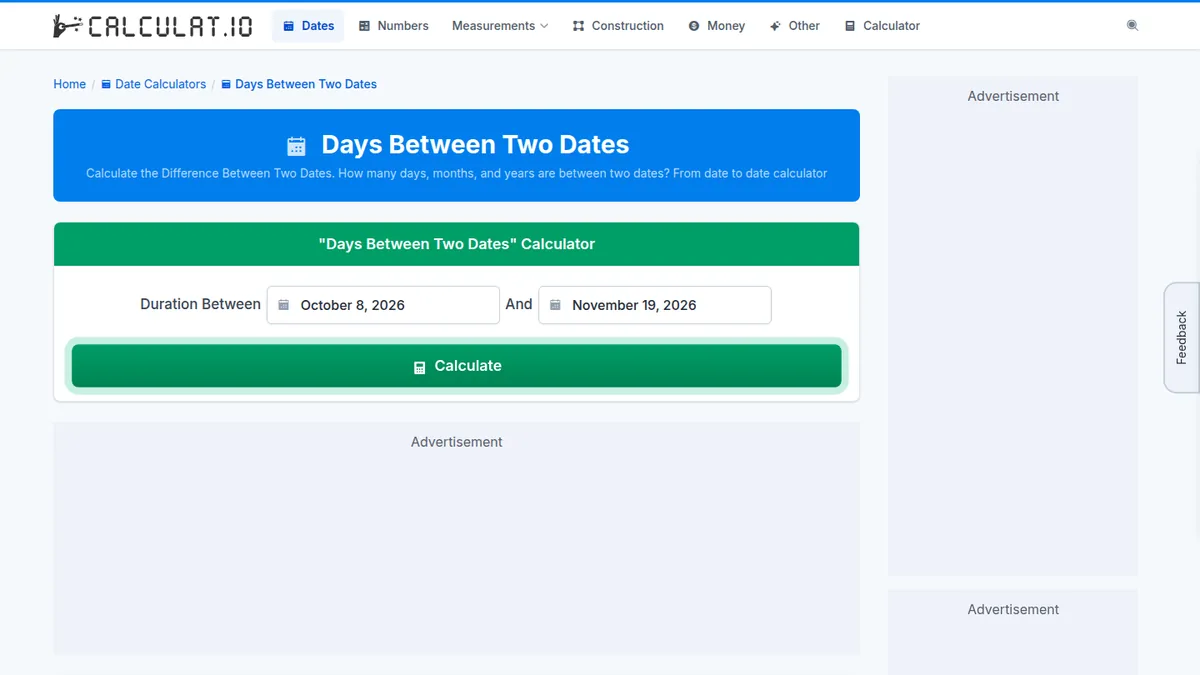Click the "Days Between Two Dates" Calculator header

(456, 244)
